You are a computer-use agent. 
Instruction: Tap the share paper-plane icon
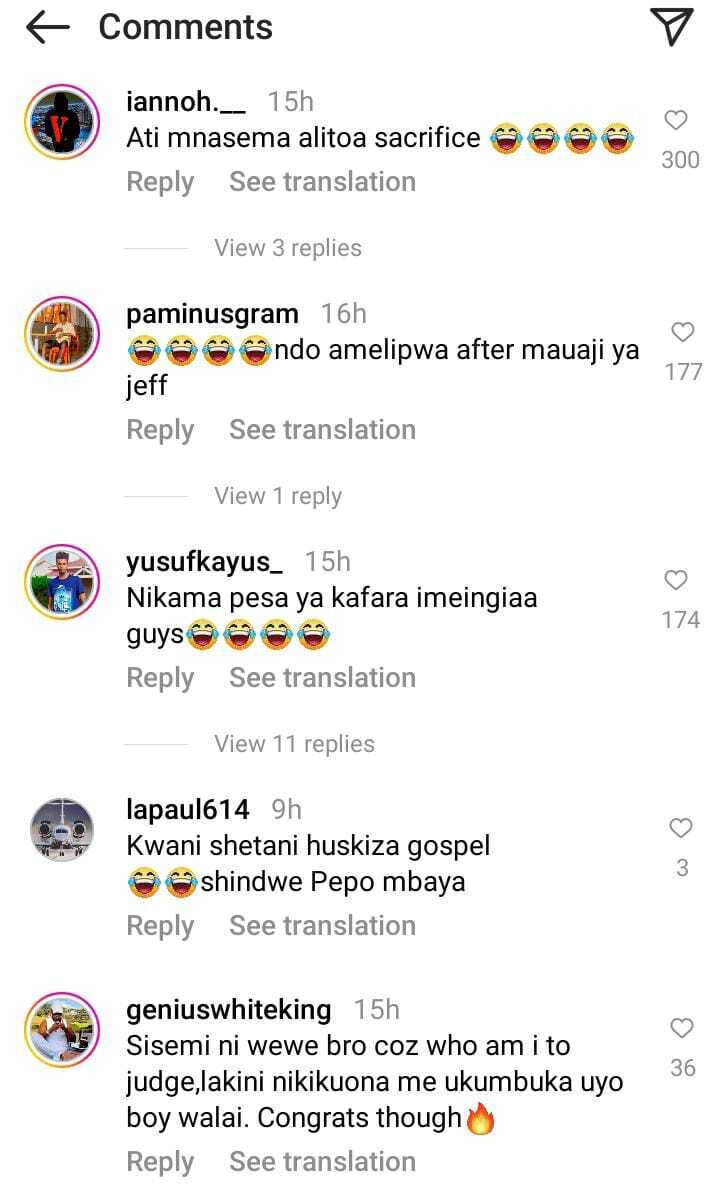click(672, 27)
